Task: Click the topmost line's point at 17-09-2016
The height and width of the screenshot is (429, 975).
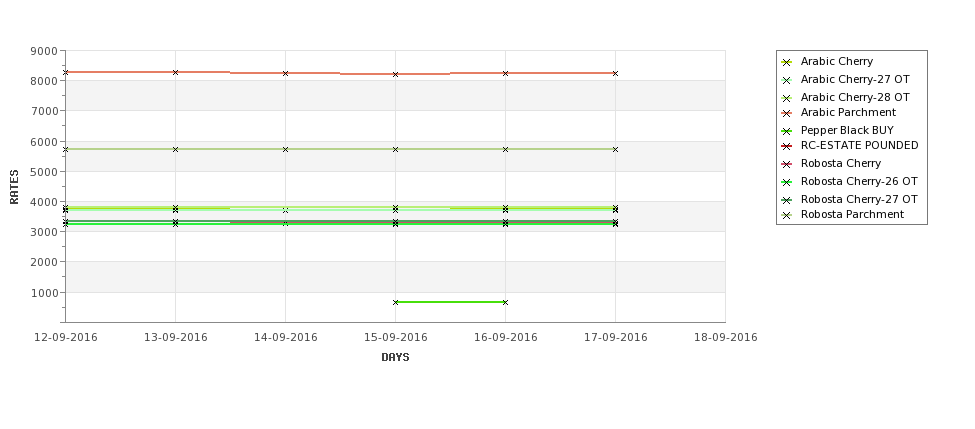Action: click(x=615, y=73)
